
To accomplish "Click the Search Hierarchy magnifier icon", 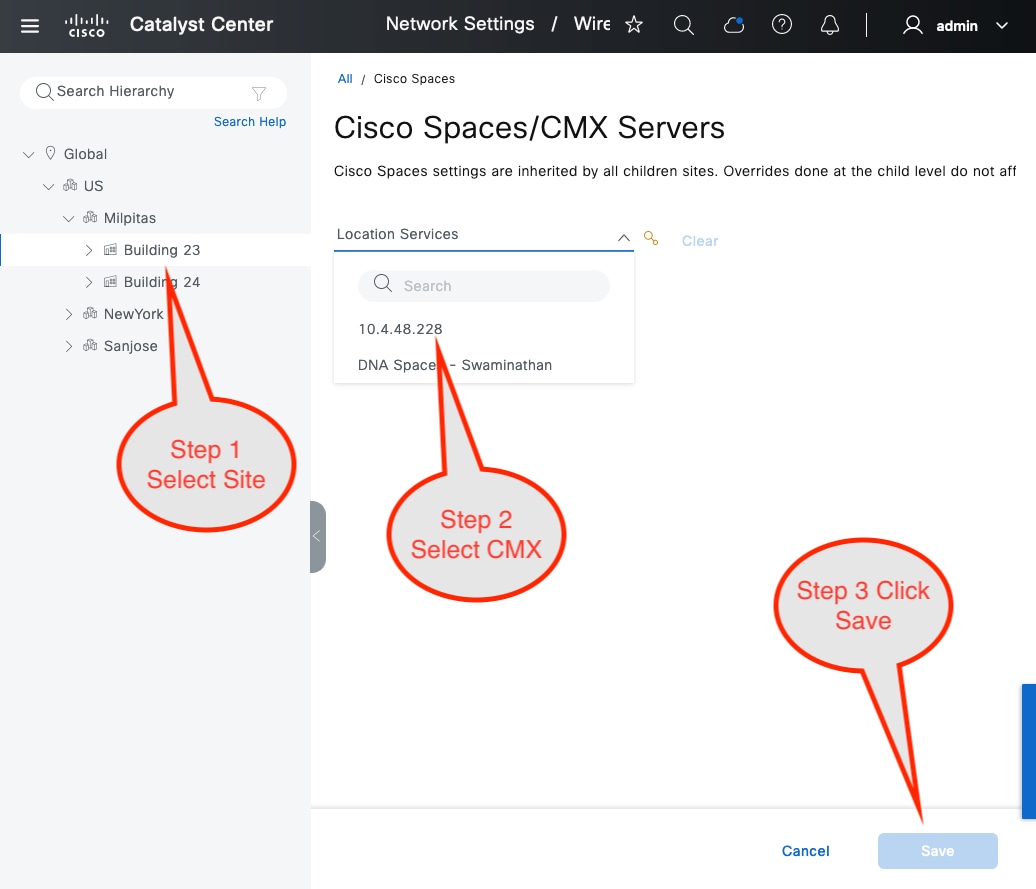I will (44, 92).
